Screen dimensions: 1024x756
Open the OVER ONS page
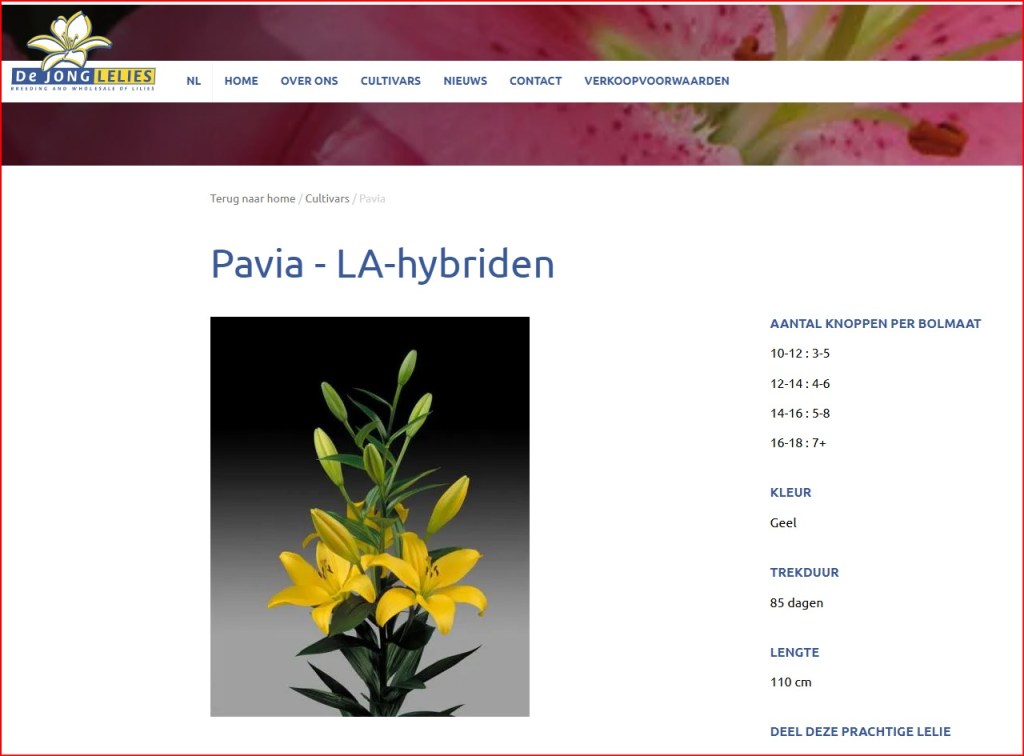click(x=309, y=81)
